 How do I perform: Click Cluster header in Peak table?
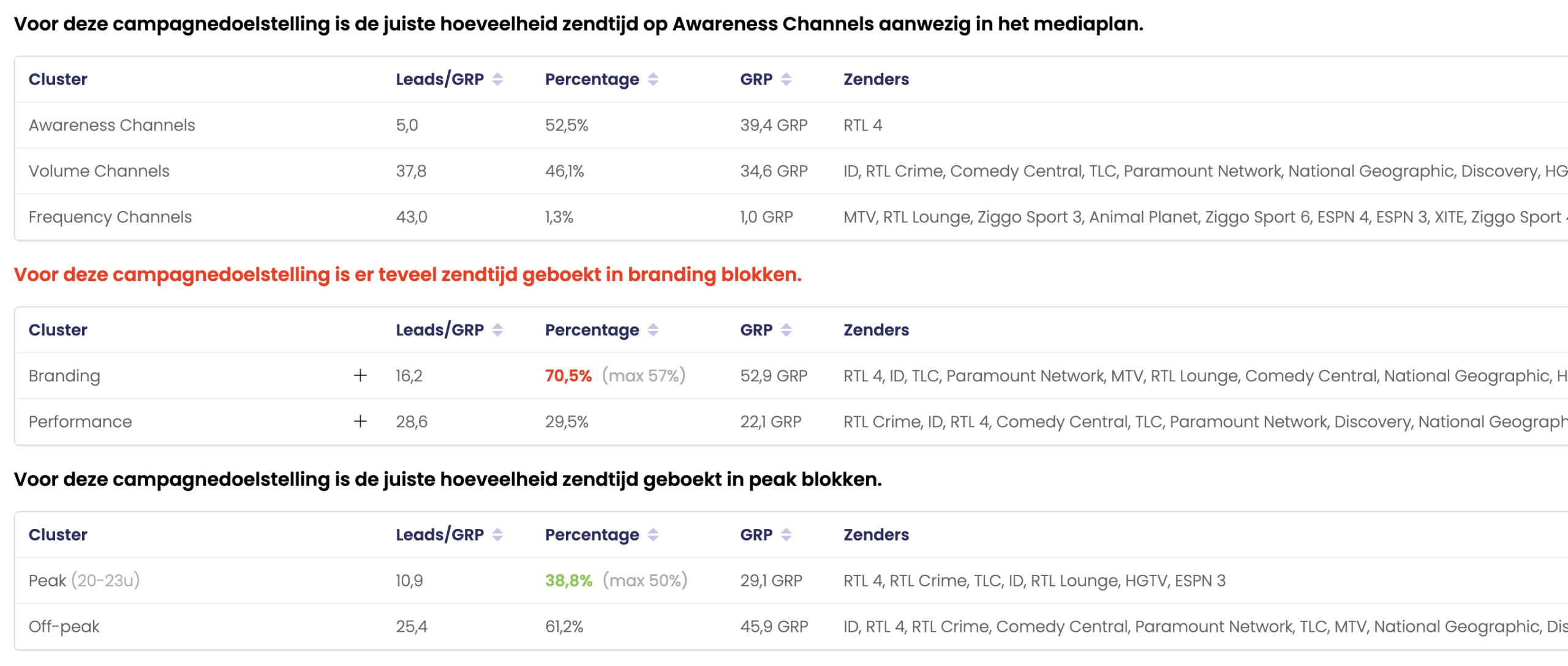click(58, 535)
